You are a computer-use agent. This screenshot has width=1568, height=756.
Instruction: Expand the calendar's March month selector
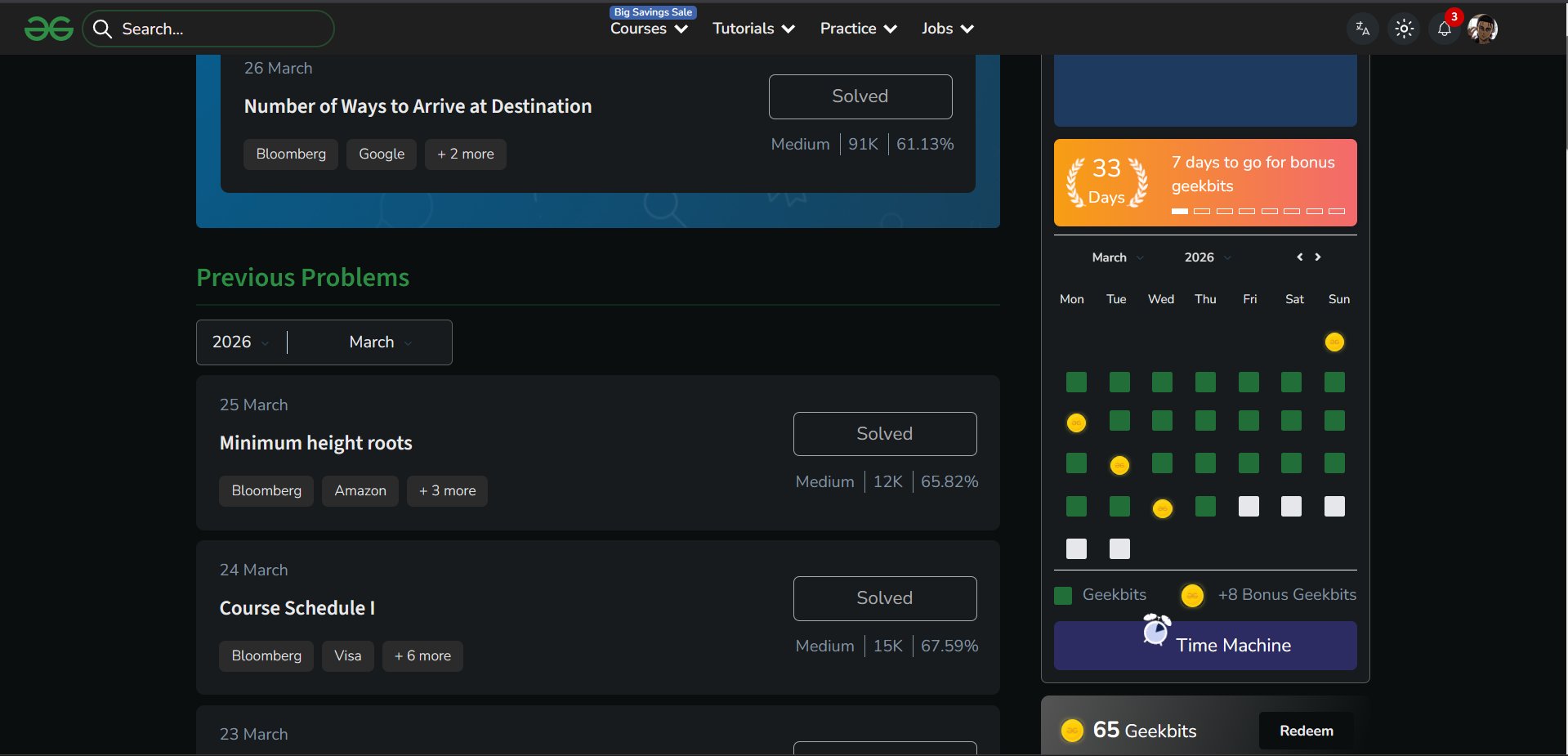click(x=1117, y=257)
